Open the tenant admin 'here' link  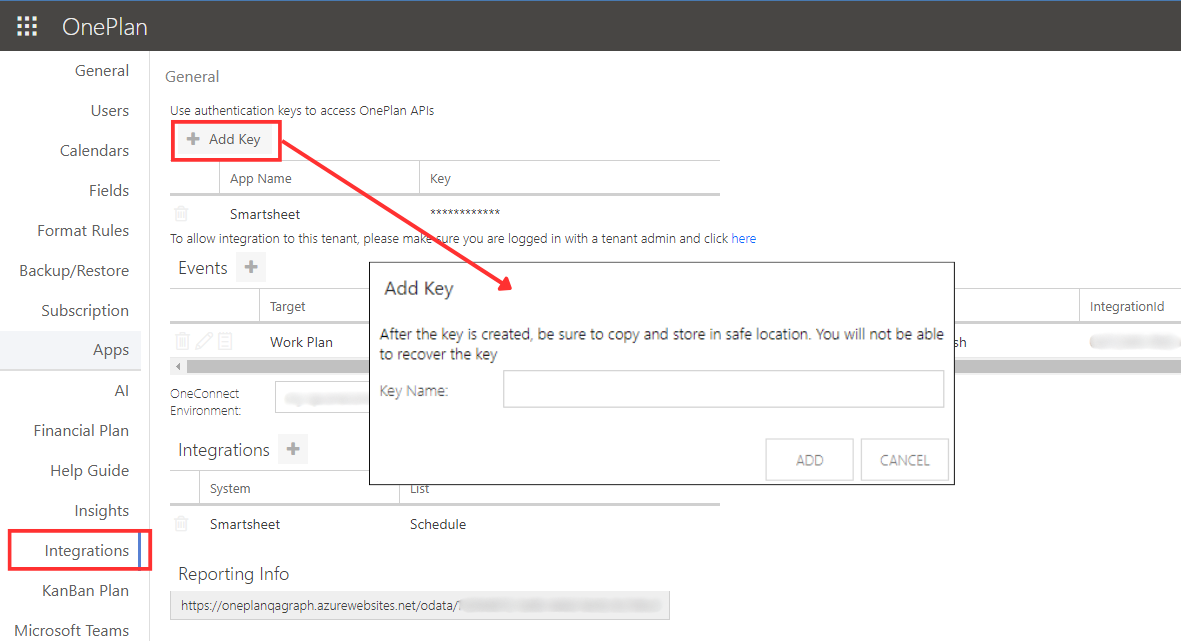click(x=743, y=238)
